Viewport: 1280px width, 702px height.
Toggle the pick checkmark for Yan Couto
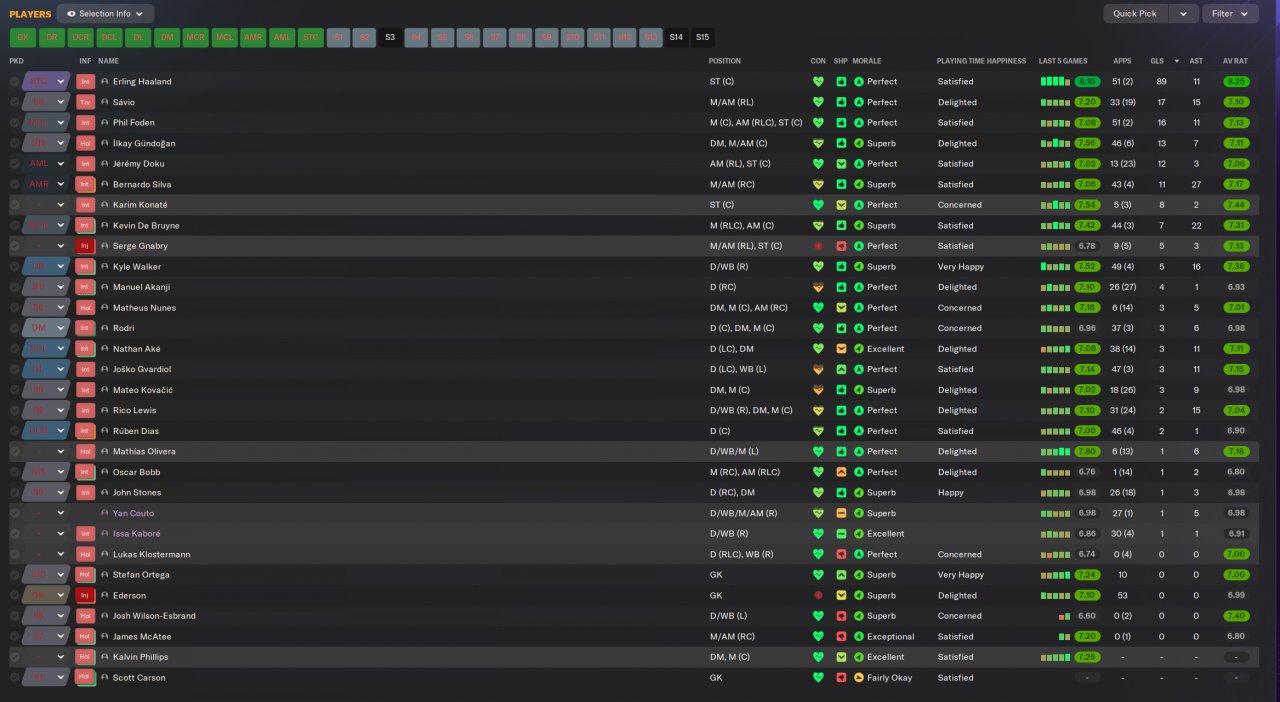pos(14,513)
